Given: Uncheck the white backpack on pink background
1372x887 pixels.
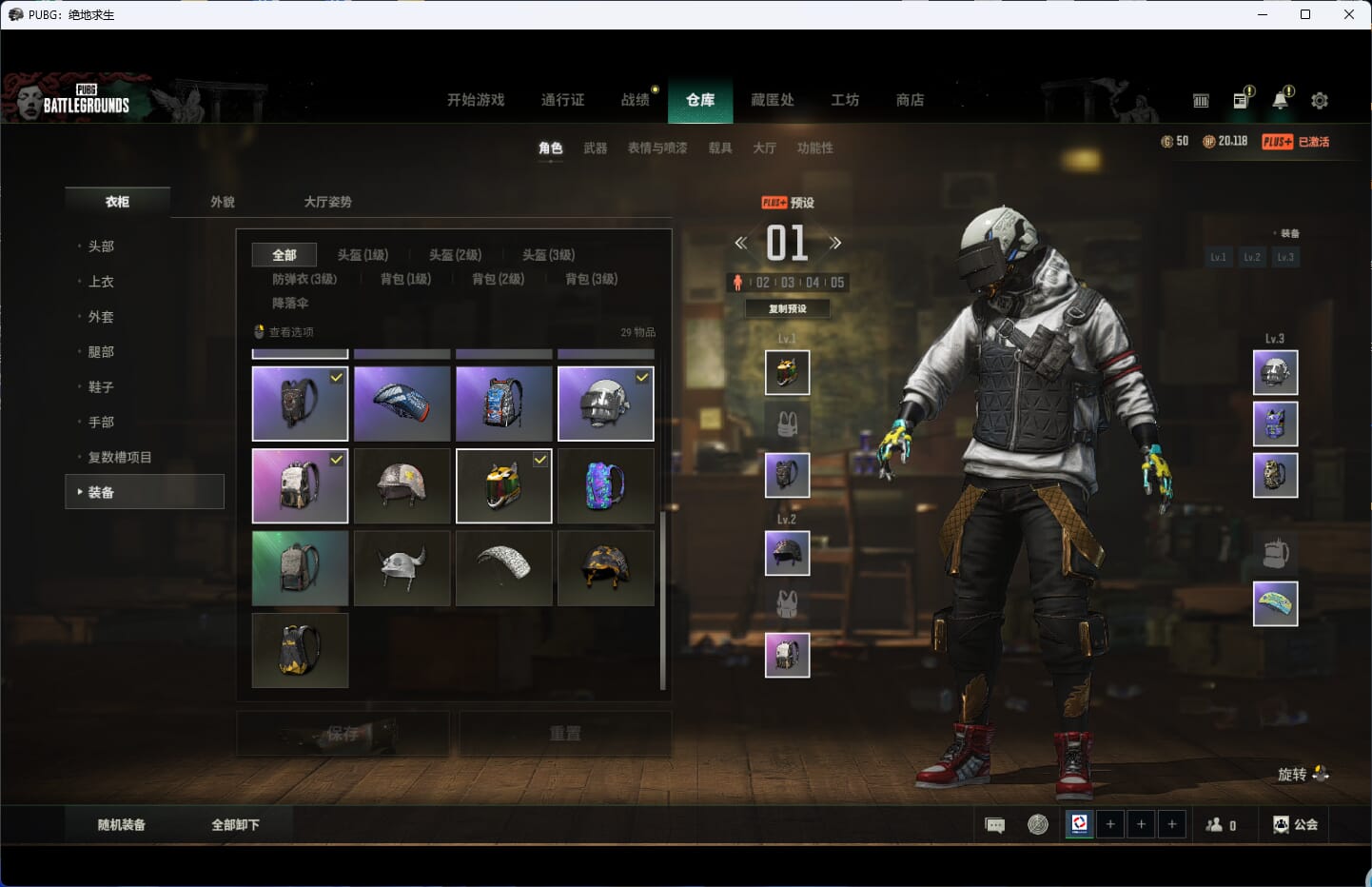Looking at the screenshot, I should [300, 485].
